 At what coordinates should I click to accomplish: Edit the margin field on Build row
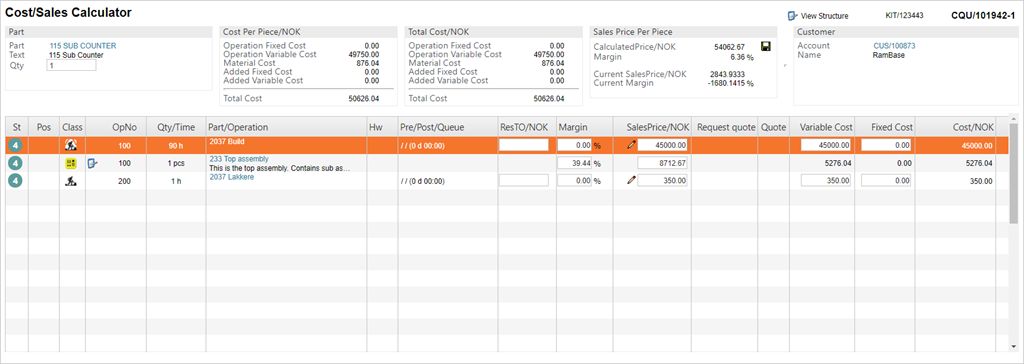pos(575,145)
